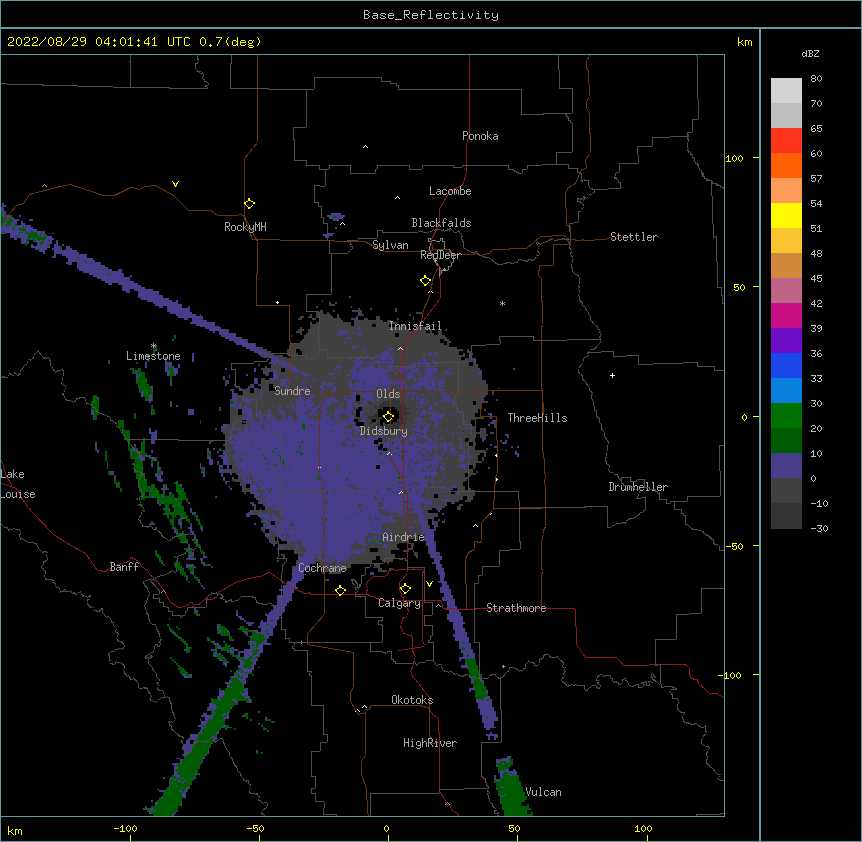Click the HighRiver label
The height and width of the screenshot is (842, 862).
click(430, 743)
